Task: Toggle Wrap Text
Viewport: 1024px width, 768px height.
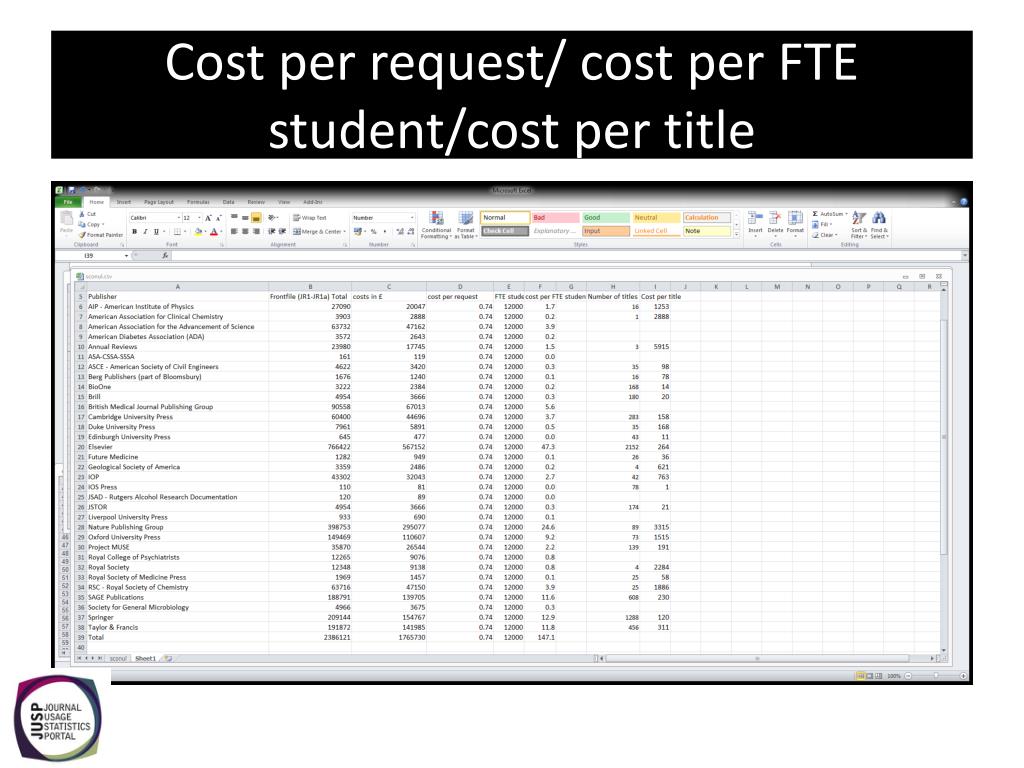Action: (x=310, y=218)
